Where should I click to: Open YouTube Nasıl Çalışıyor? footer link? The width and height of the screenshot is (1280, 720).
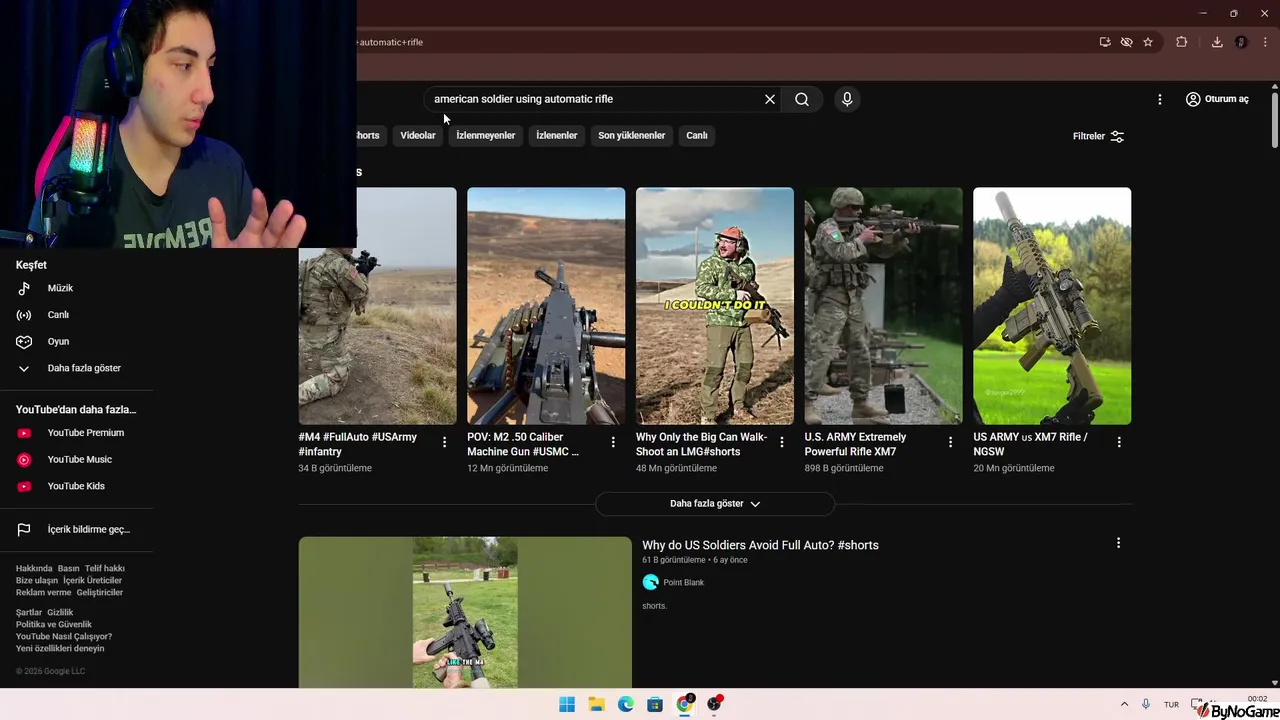[64, 637]
